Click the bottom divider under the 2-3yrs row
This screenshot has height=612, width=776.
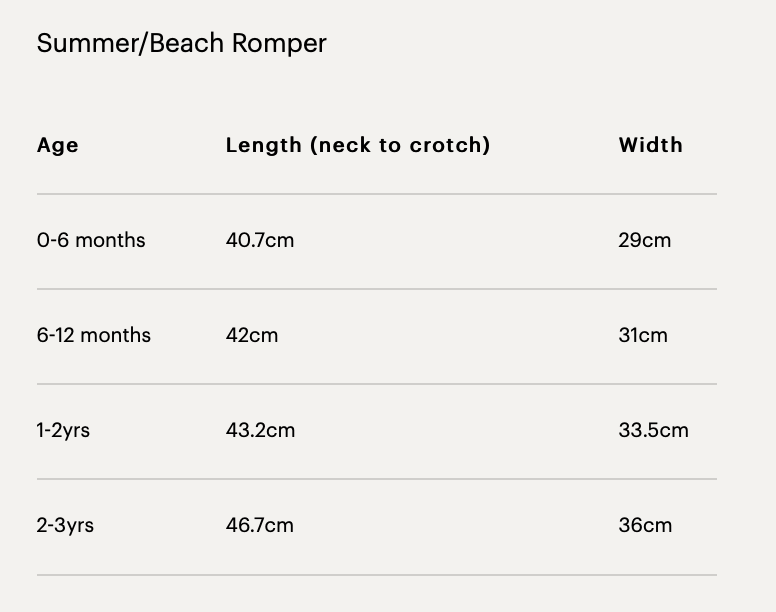click(x=377, y=575)
